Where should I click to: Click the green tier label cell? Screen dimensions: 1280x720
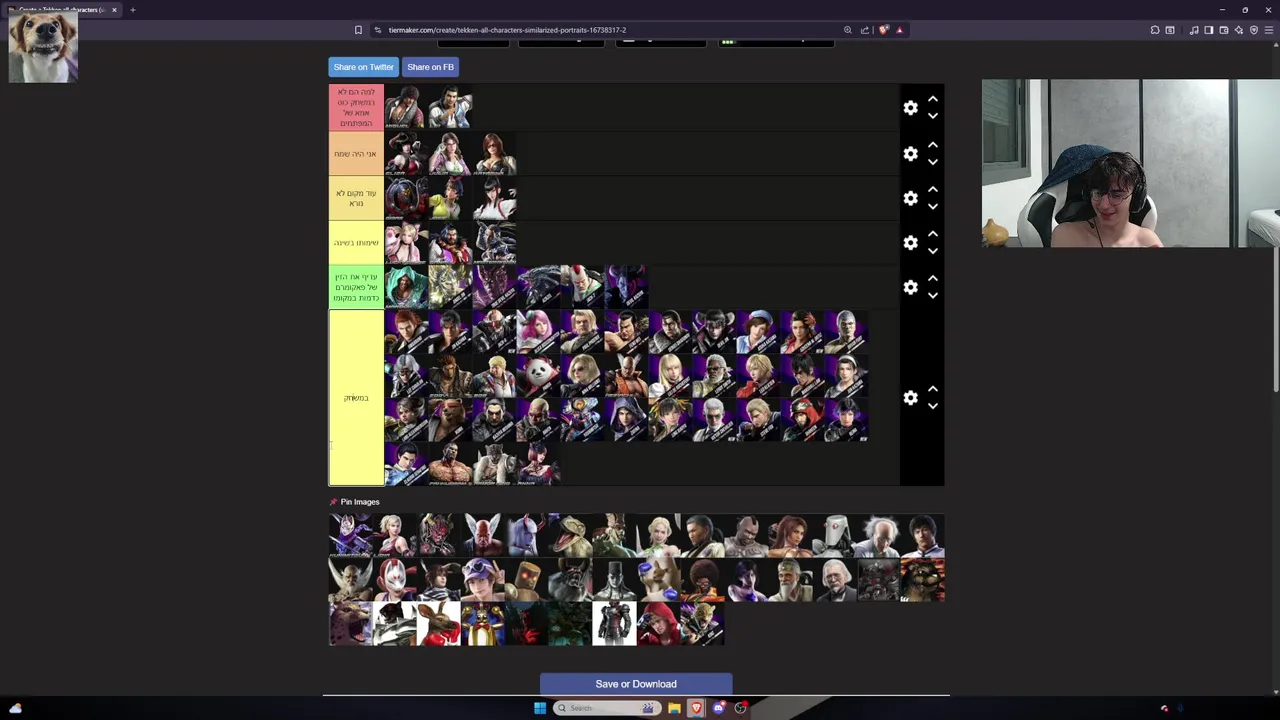(356, 287)
